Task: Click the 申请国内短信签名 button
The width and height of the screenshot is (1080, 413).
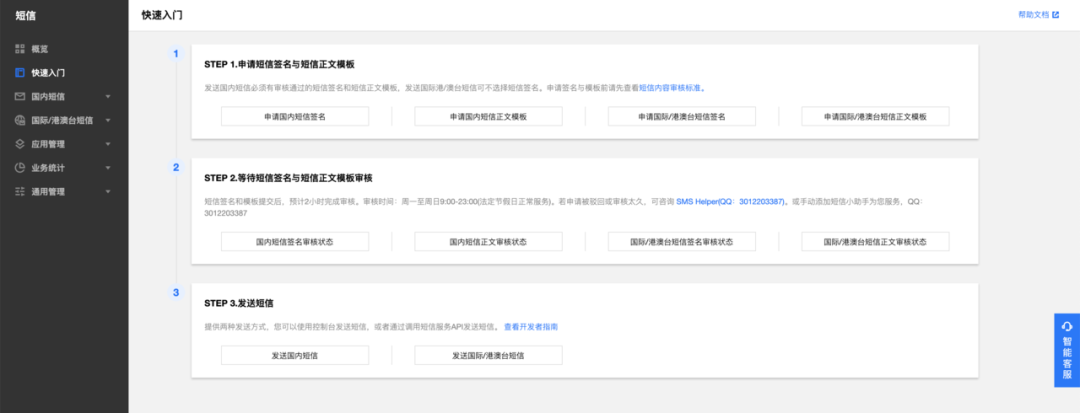Action: [295, 117]
